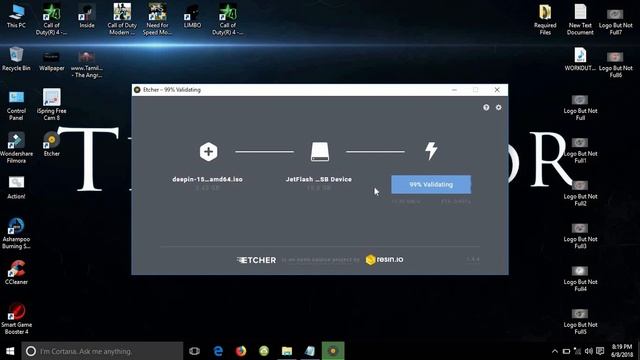This screenshot has height=360, width=640.
Task: Select iSpring Free Cam 8 shortcut
Action: 51,105
